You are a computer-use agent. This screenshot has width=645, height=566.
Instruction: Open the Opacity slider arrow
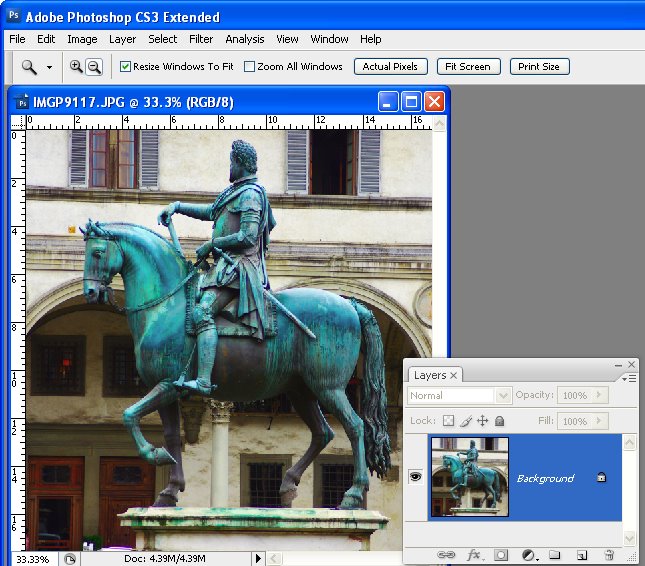pyautogui.click(x=600, y=395)
